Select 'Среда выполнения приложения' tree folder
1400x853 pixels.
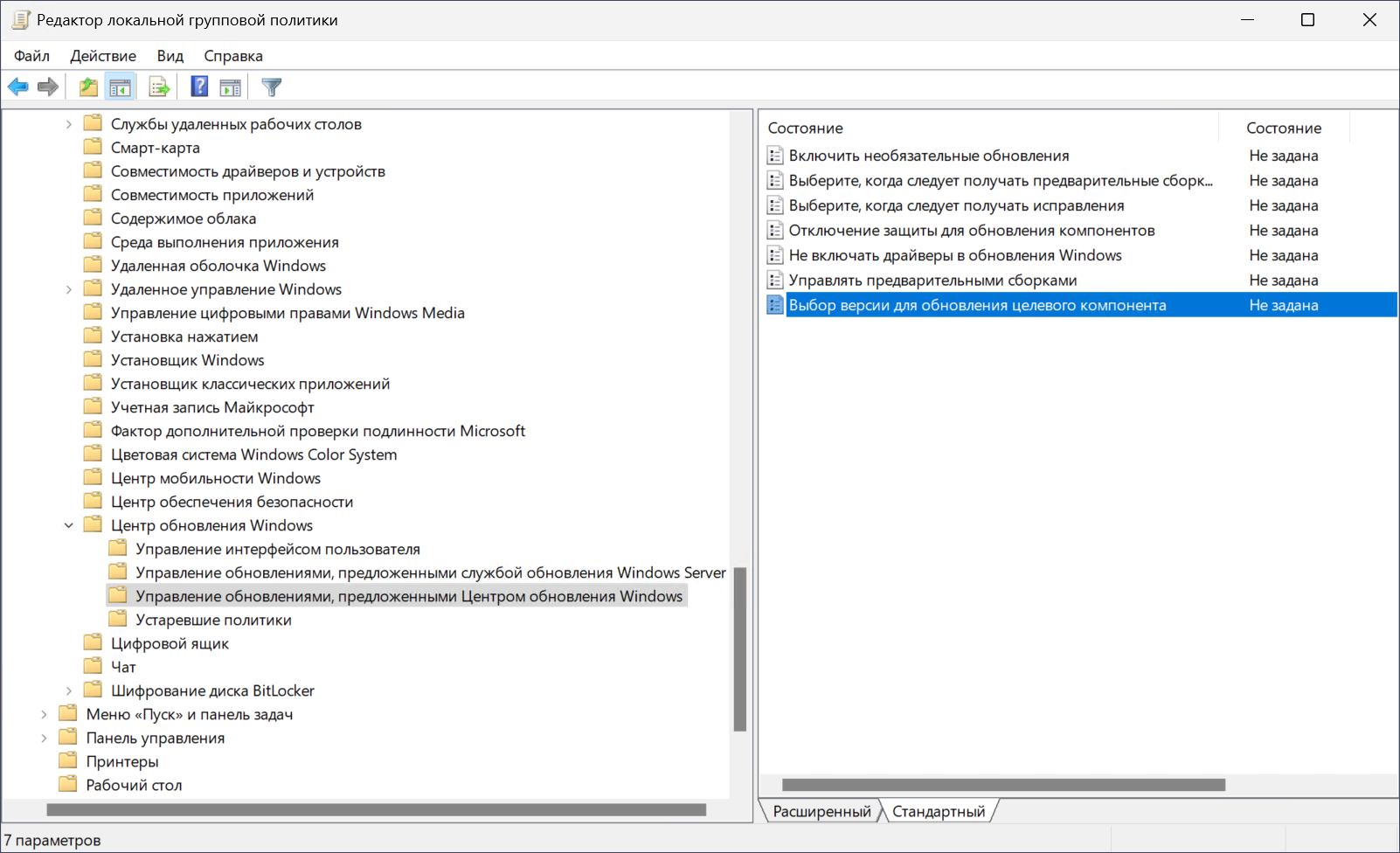pos(225,242)
